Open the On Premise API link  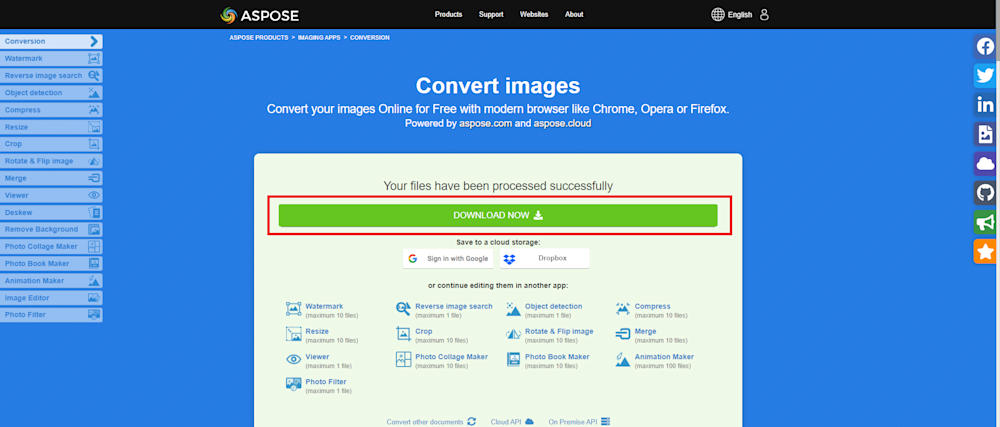coord(580,422)
